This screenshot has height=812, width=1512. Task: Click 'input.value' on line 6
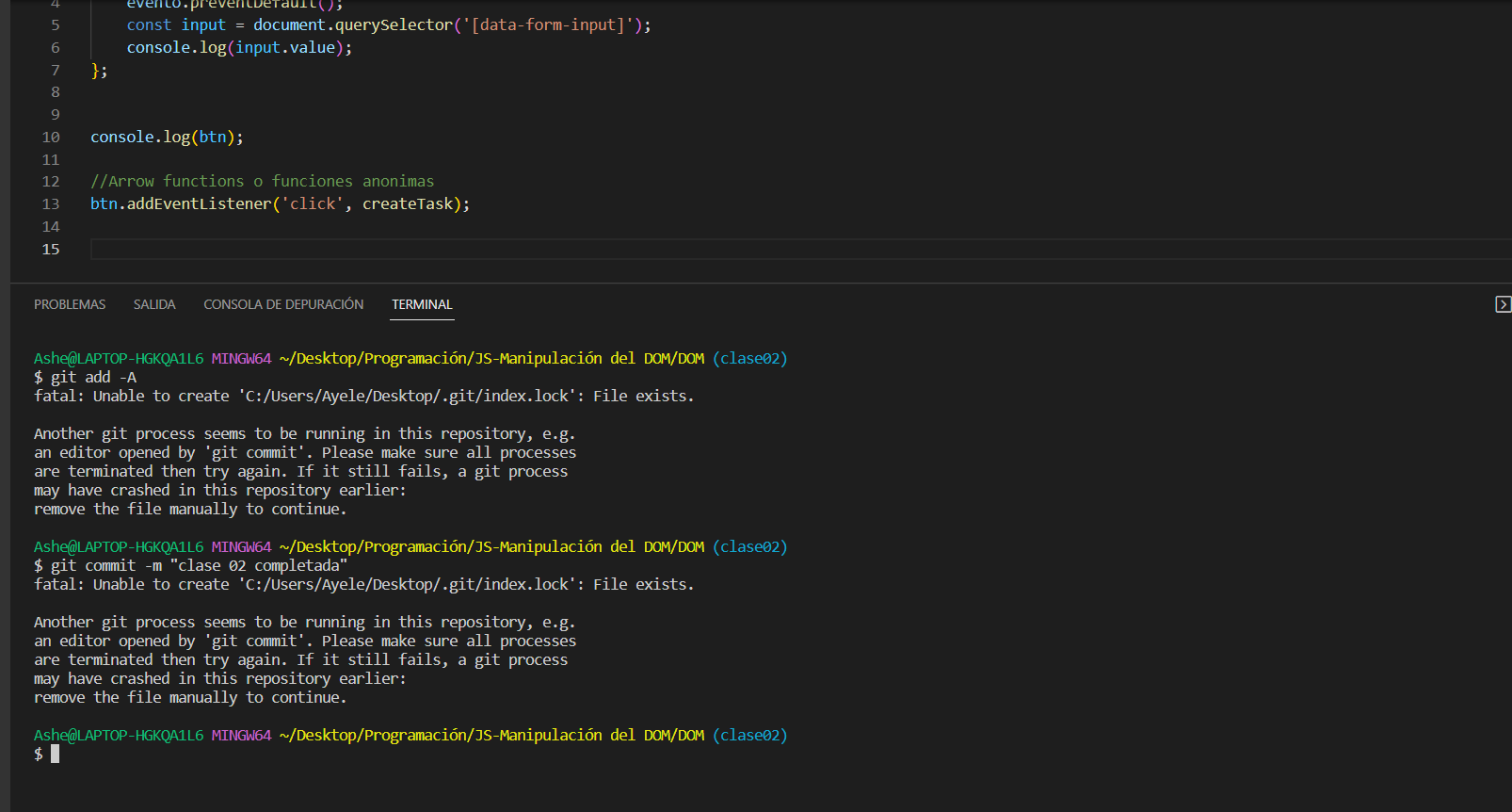point(285,48)
